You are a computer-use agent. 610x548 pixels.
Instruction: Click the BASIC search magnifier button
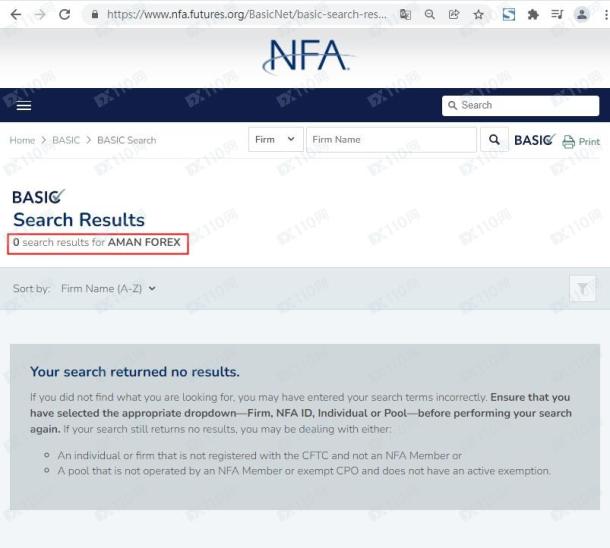[494, 139]
